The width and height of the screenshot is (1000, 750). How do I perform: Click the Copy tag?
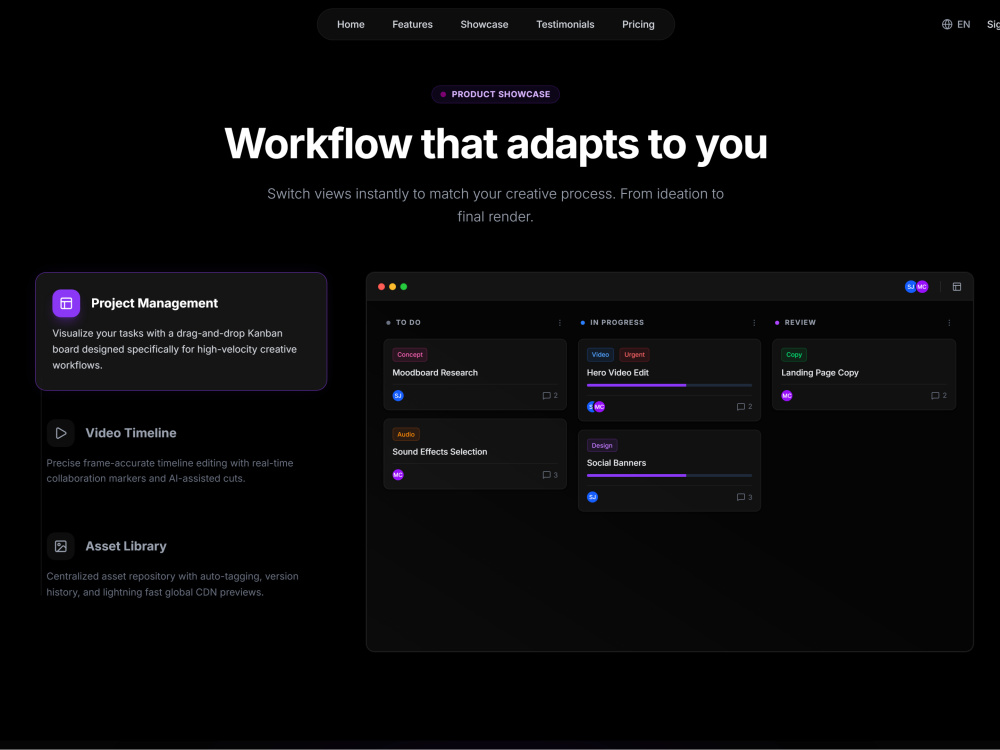point(794,355)
